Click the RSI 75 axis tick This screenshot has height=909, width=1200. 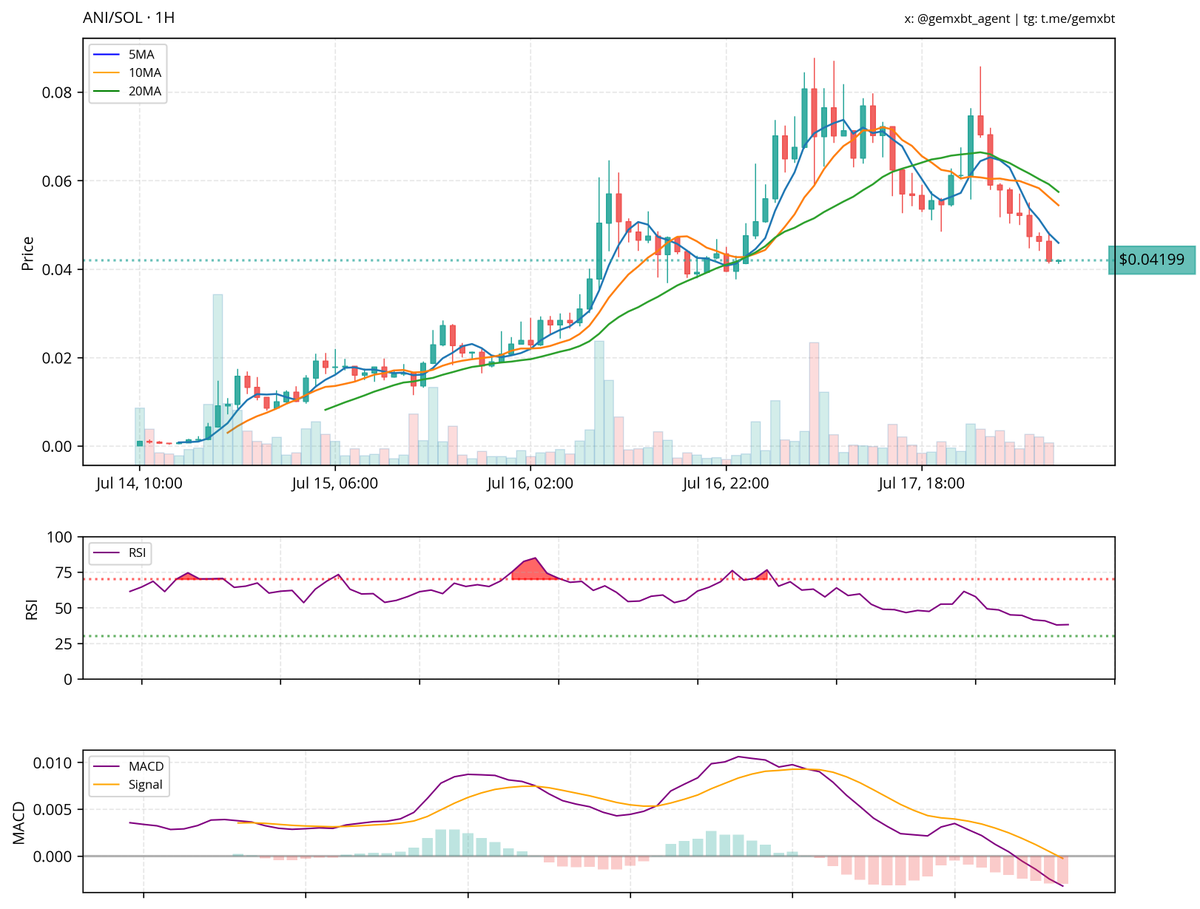click(x=63, y=573)
